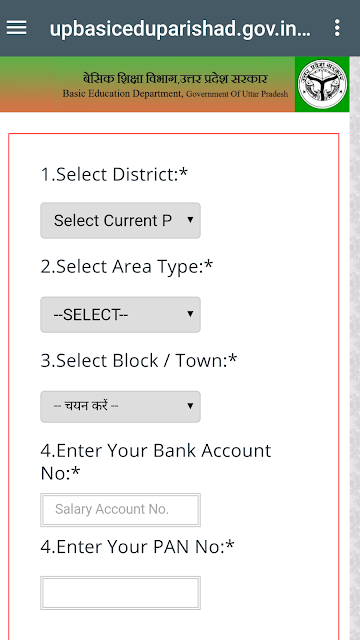The height and width of the screenshot is (640, 360).
Task: Click the 2.Select Area Type label
Action: point(127,267)
